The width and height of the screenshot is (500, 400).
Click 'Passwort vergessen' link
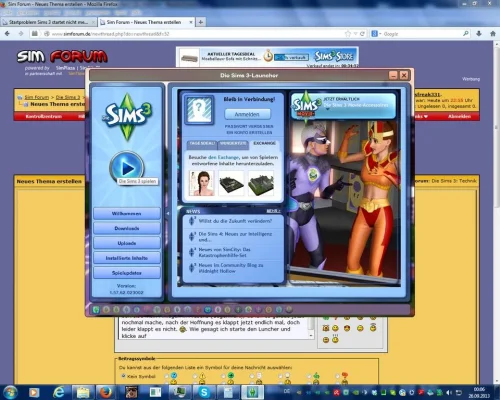(249, 127)
